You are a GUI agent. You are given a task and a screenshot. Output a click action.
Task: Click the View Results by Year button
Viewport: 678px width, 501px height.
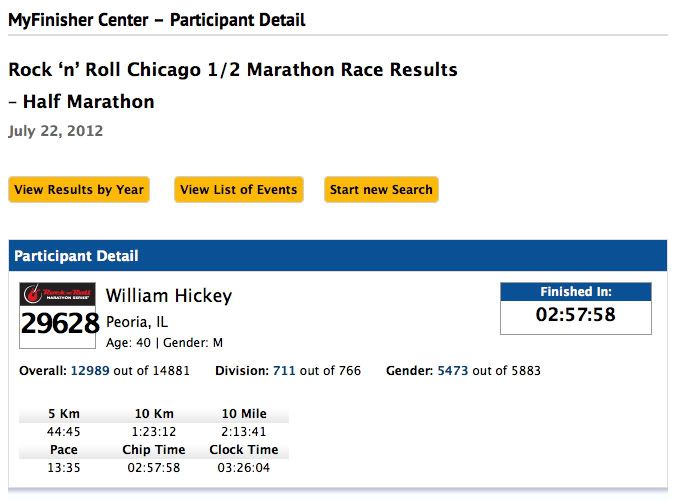79,190
